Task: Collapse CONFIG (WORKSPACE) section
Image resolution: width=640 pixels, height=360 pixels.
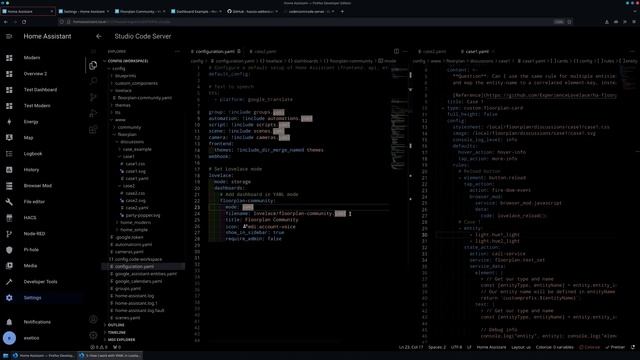Action: (x=128, y=61)
